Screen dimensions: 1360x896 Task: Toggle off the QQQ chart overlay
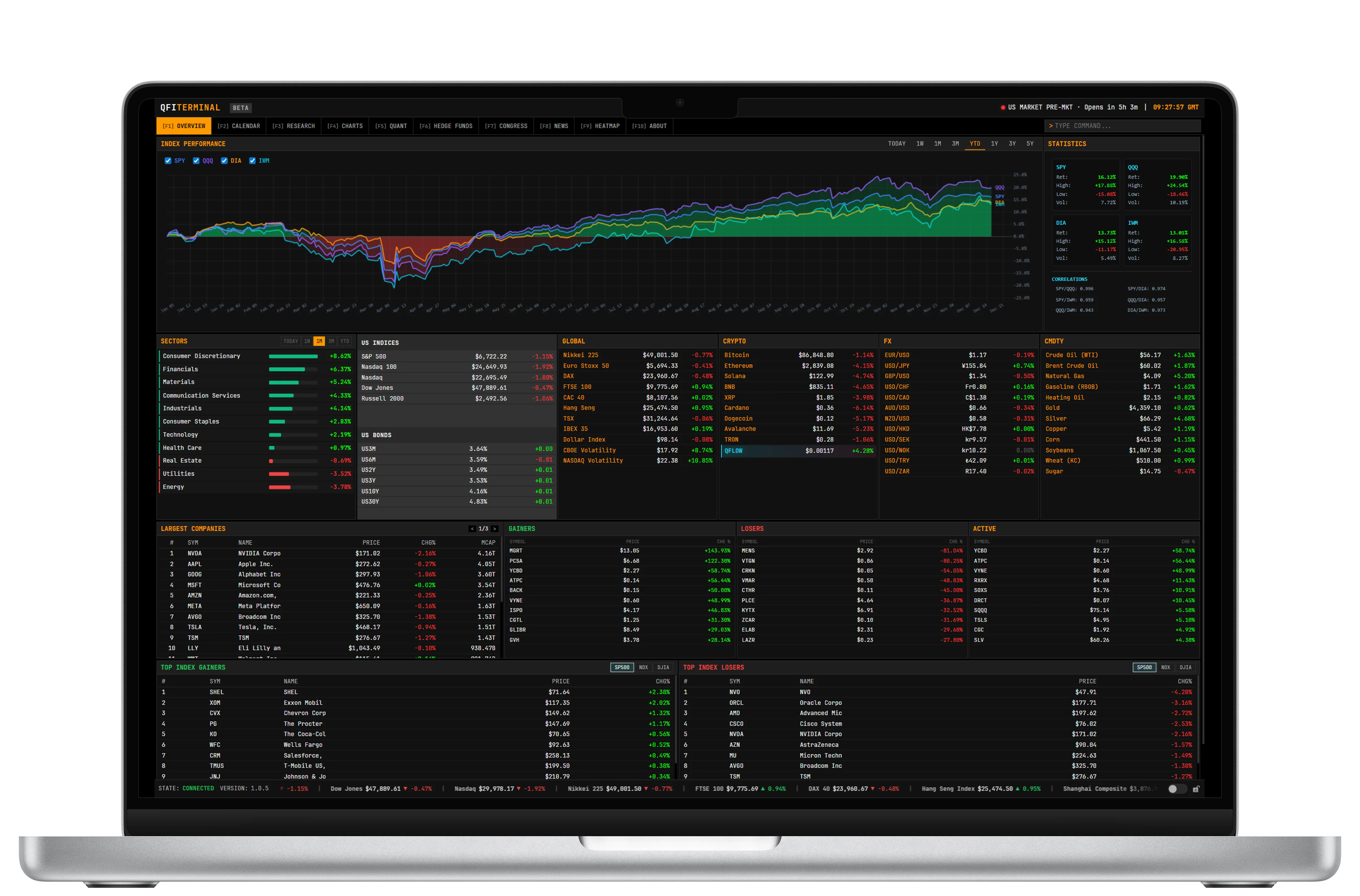[x=196, y=161]
